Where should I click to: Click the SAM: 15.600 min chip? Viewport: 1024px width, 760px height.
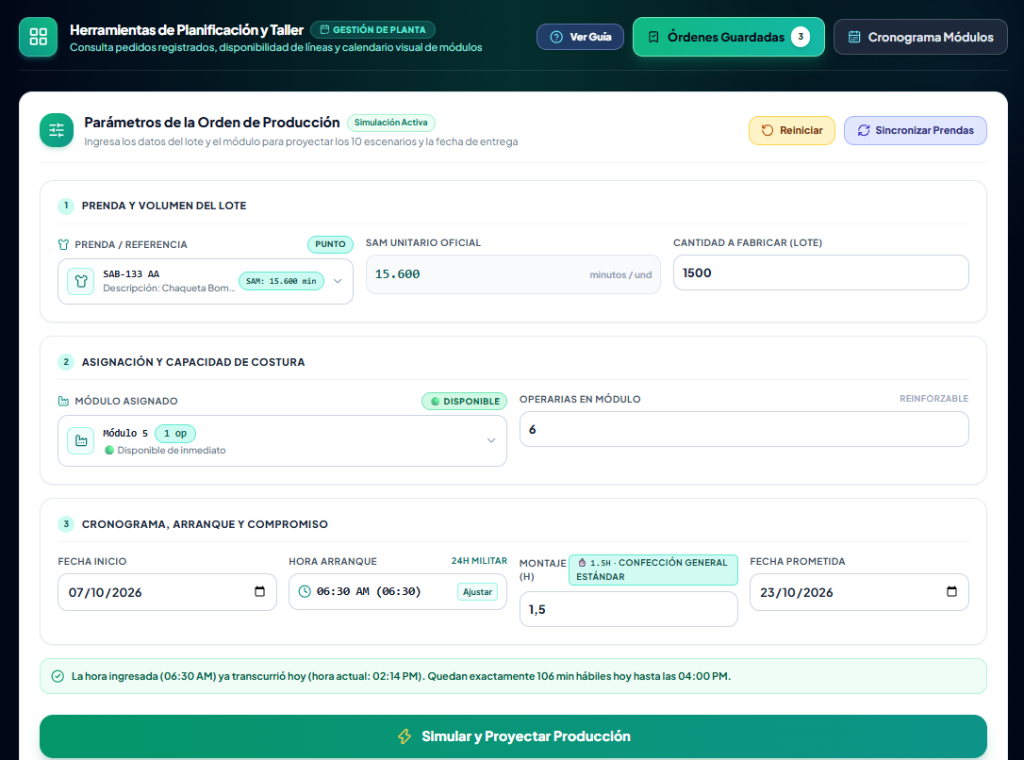(x=281, y=281)
